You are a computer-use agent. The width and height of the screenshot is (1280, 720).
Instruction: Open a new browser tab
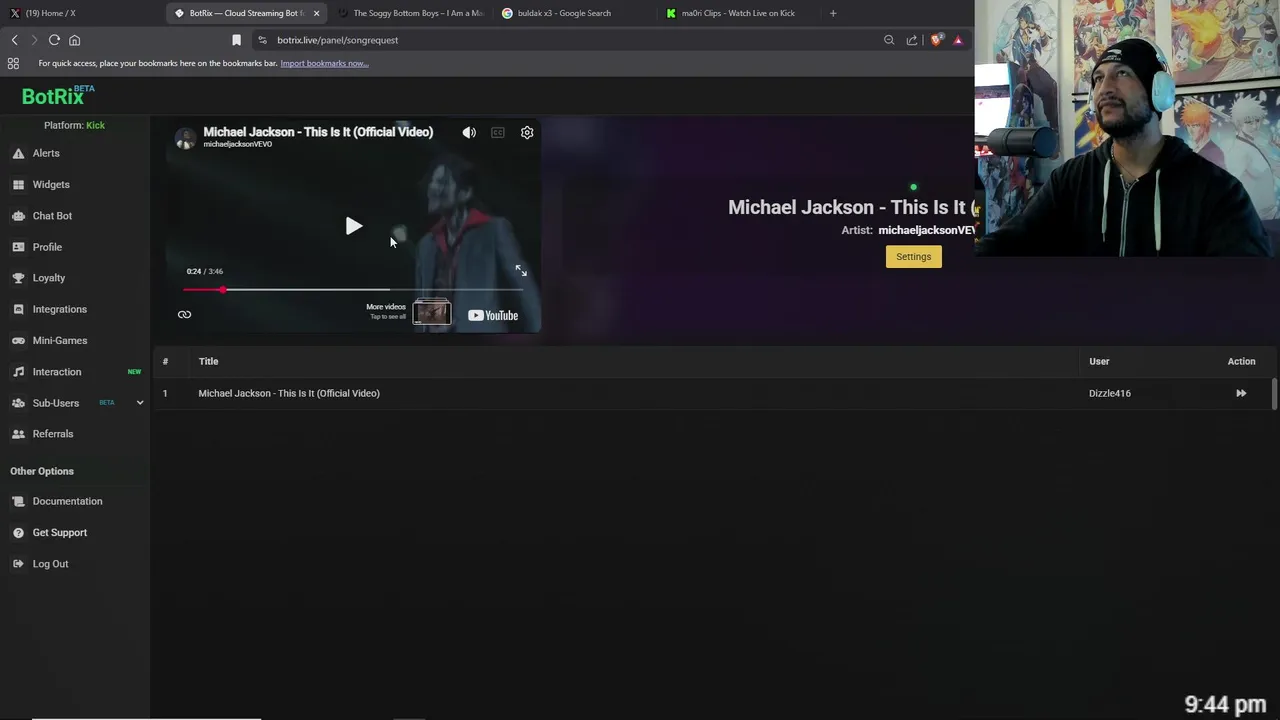point(833,13)
